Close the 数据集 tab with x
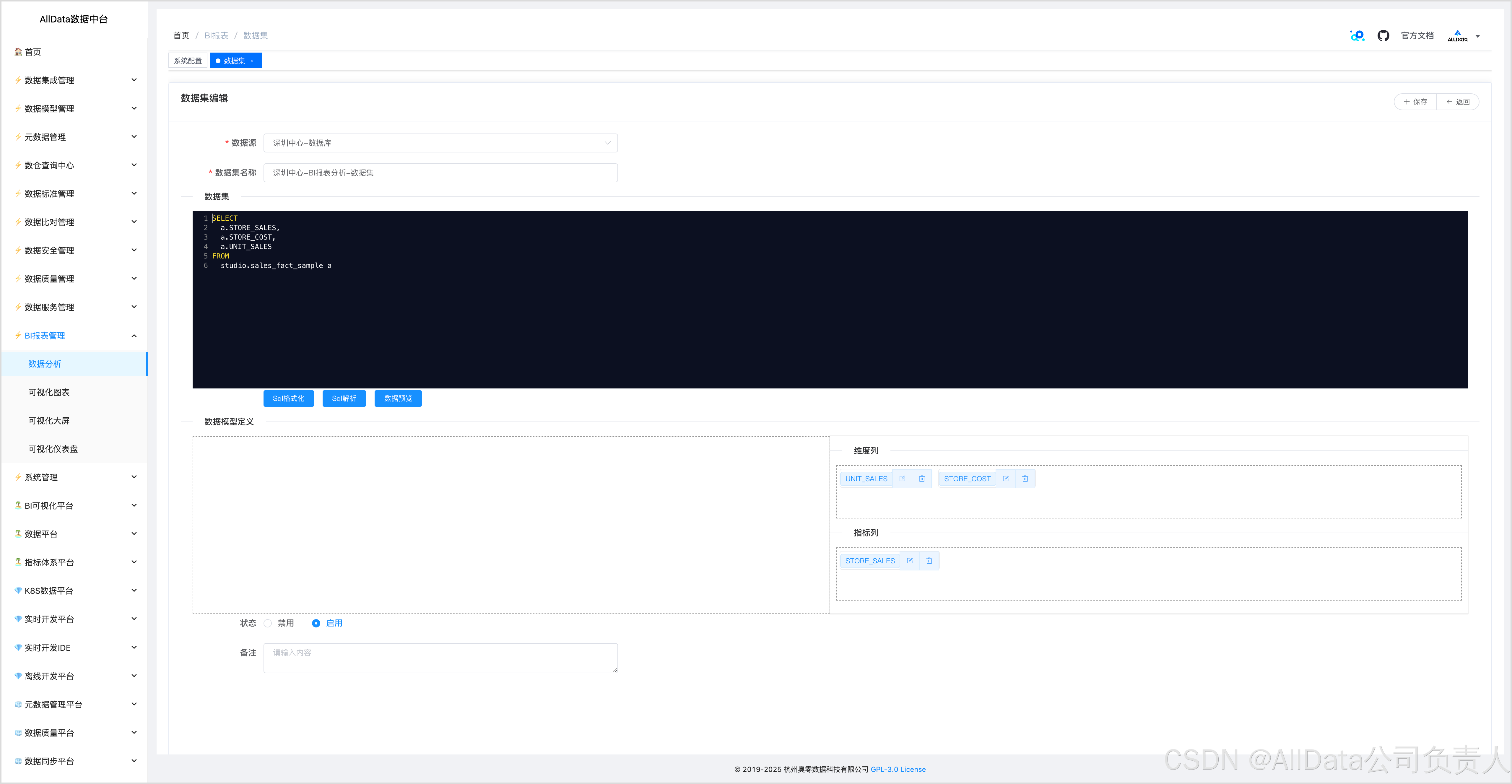 pos(252,61)
